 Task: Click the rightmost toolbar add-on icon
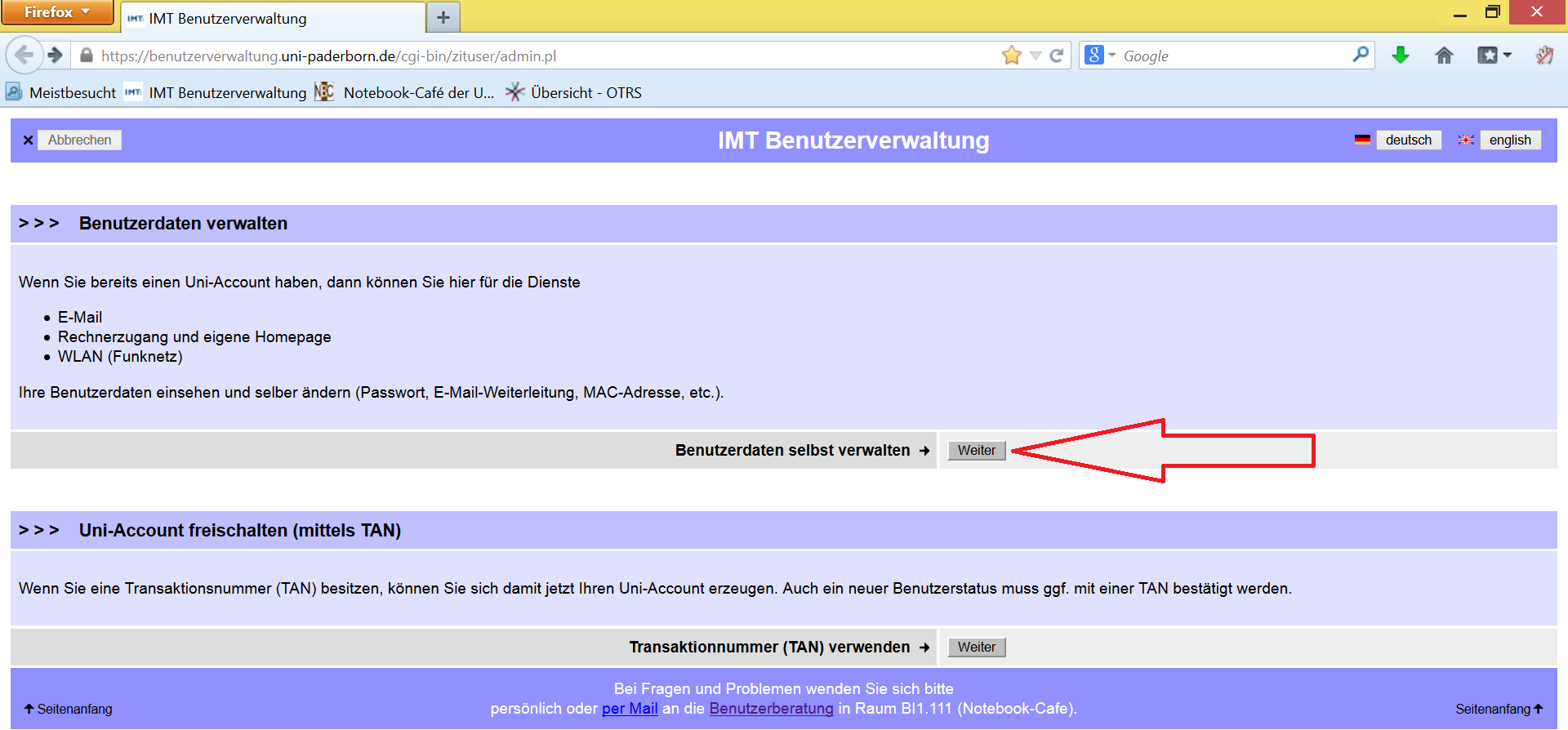click(x=1543, y=55)
